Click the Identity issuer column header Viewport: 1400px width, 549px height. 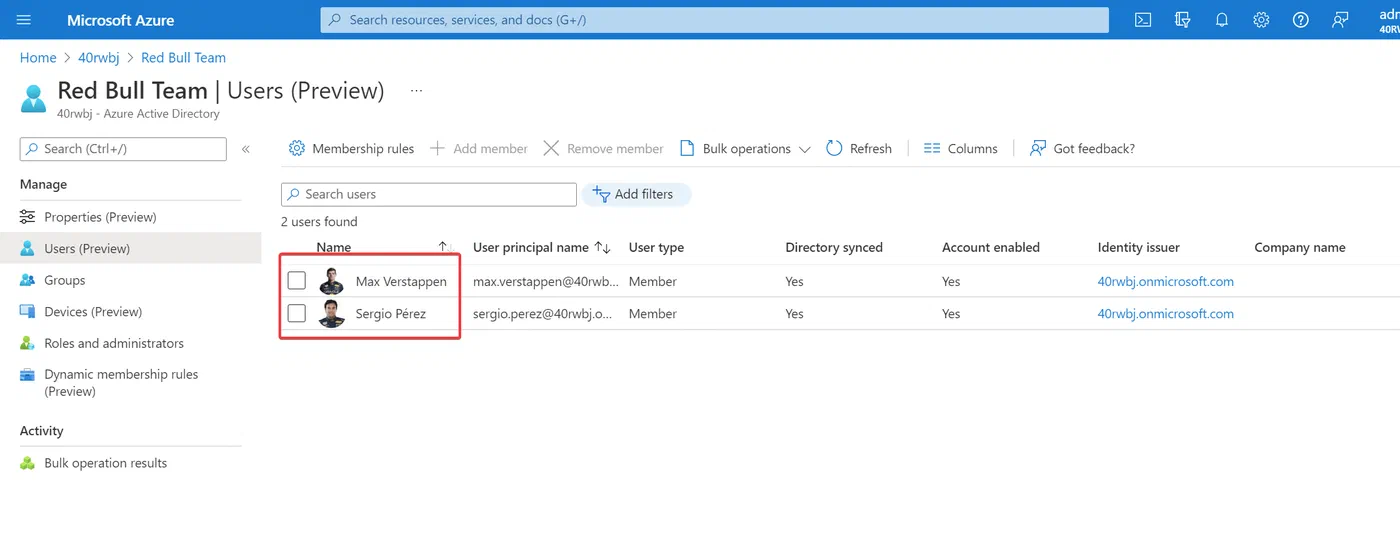[x=1139, y=247]
